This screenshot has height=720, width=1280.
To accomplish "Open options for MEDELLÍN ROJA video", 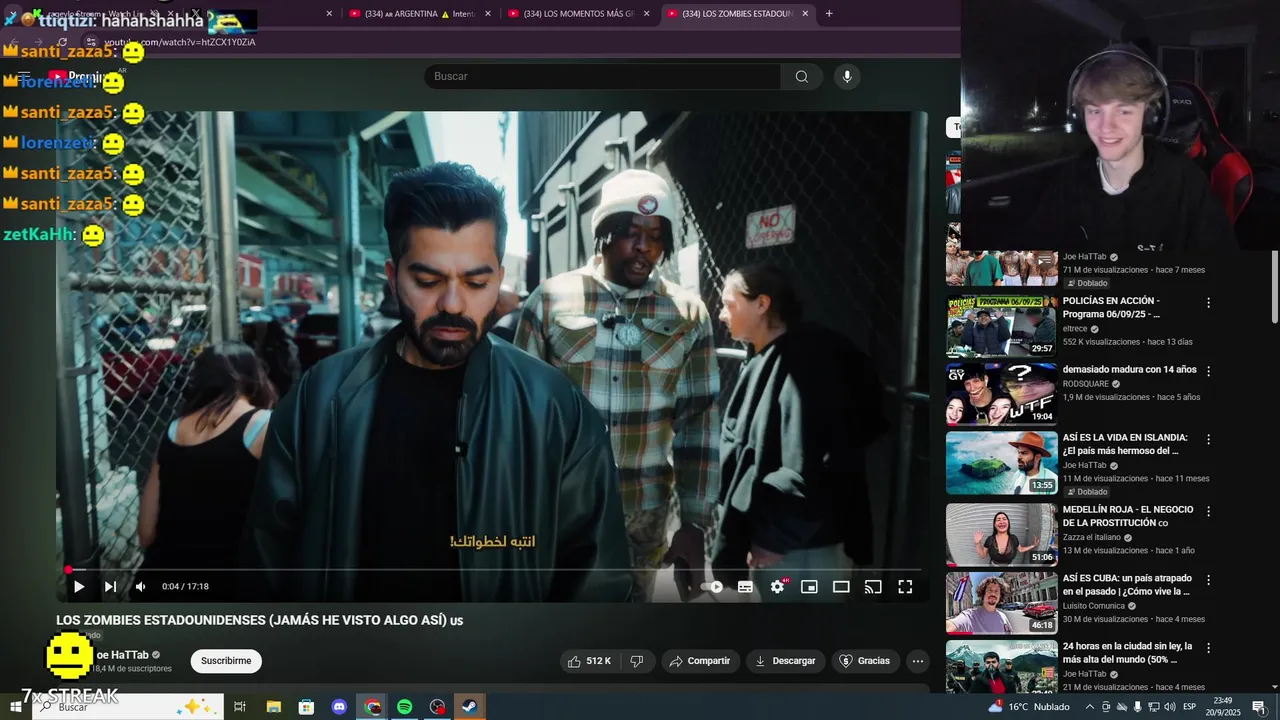I will coord(1208,511).
